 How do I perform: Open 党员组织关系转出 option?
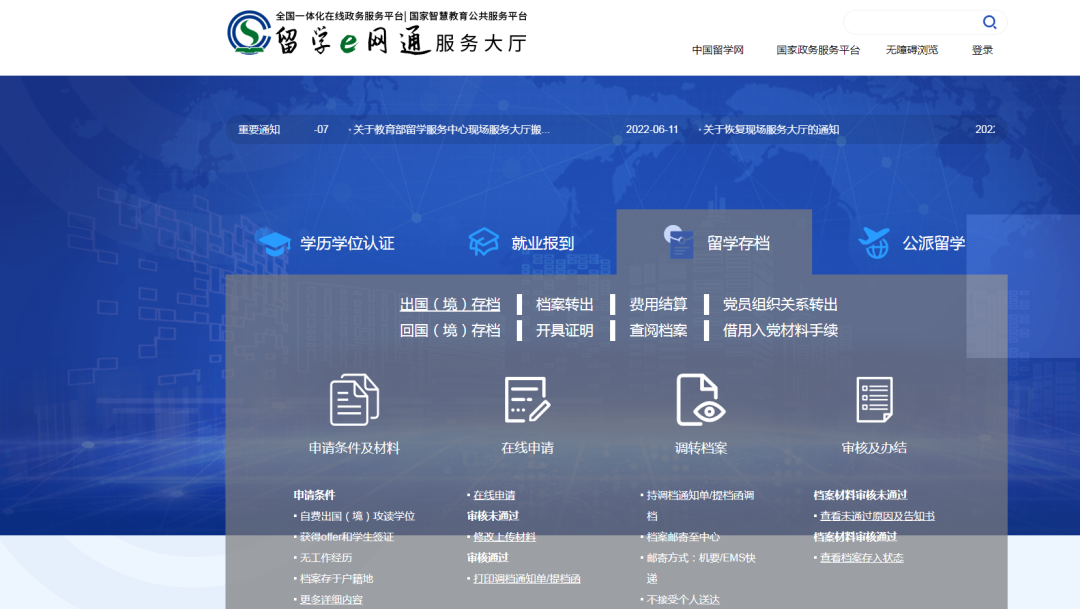[x=780, y=304]
